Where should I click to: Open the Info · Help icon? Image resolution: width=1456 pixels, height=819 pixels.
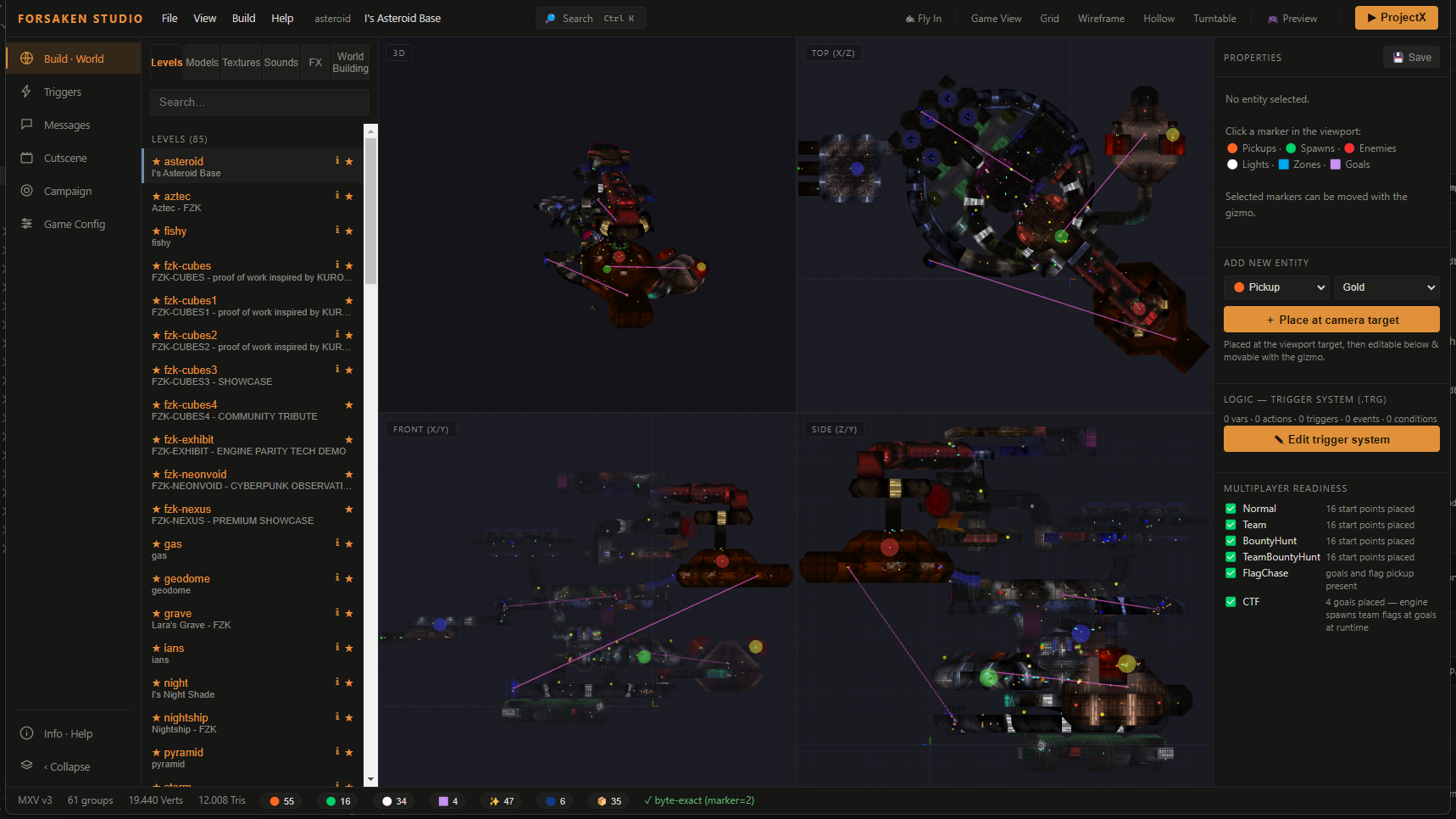[x=26, y=733]
